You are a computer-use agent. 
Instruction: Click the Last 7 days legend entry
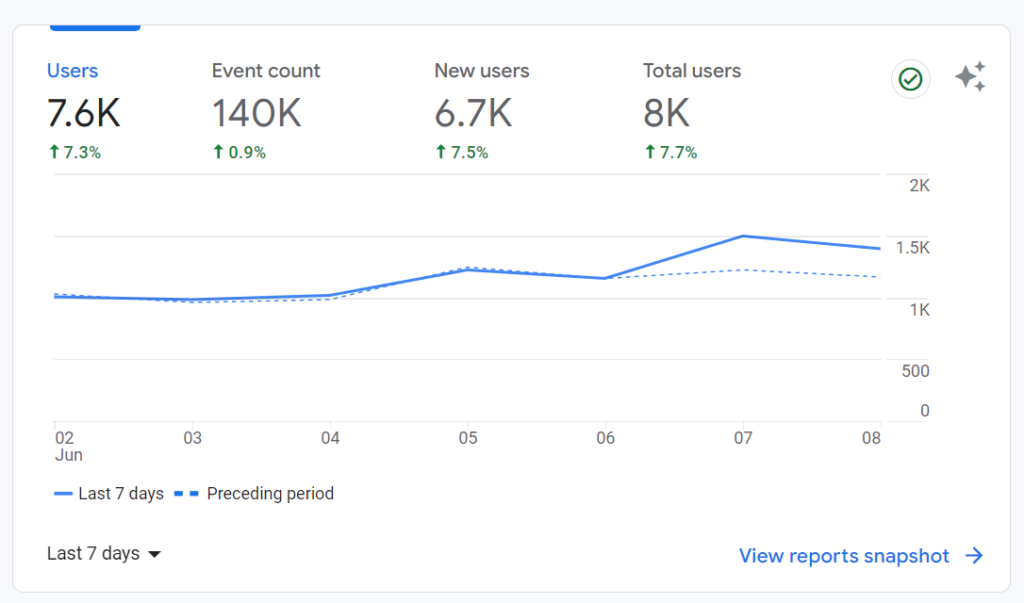[108, 493]
